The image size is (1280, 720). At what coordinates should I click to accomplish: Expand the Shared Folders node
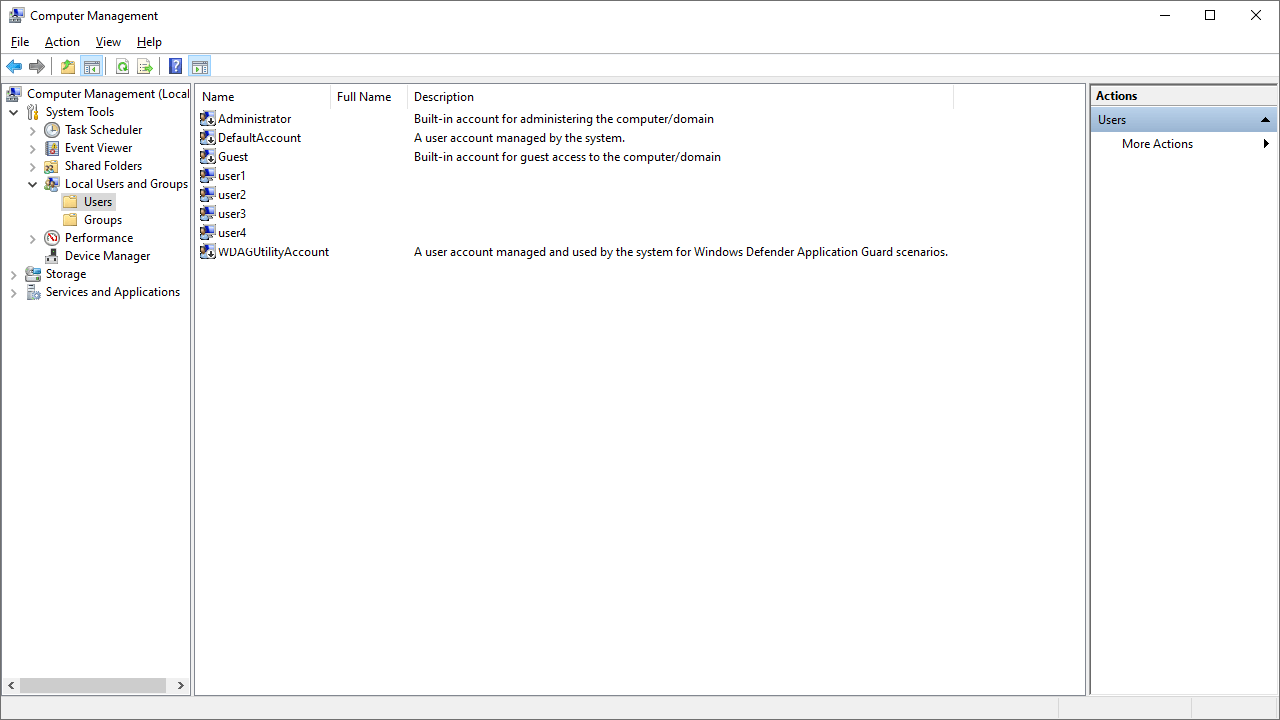point(33,166)
